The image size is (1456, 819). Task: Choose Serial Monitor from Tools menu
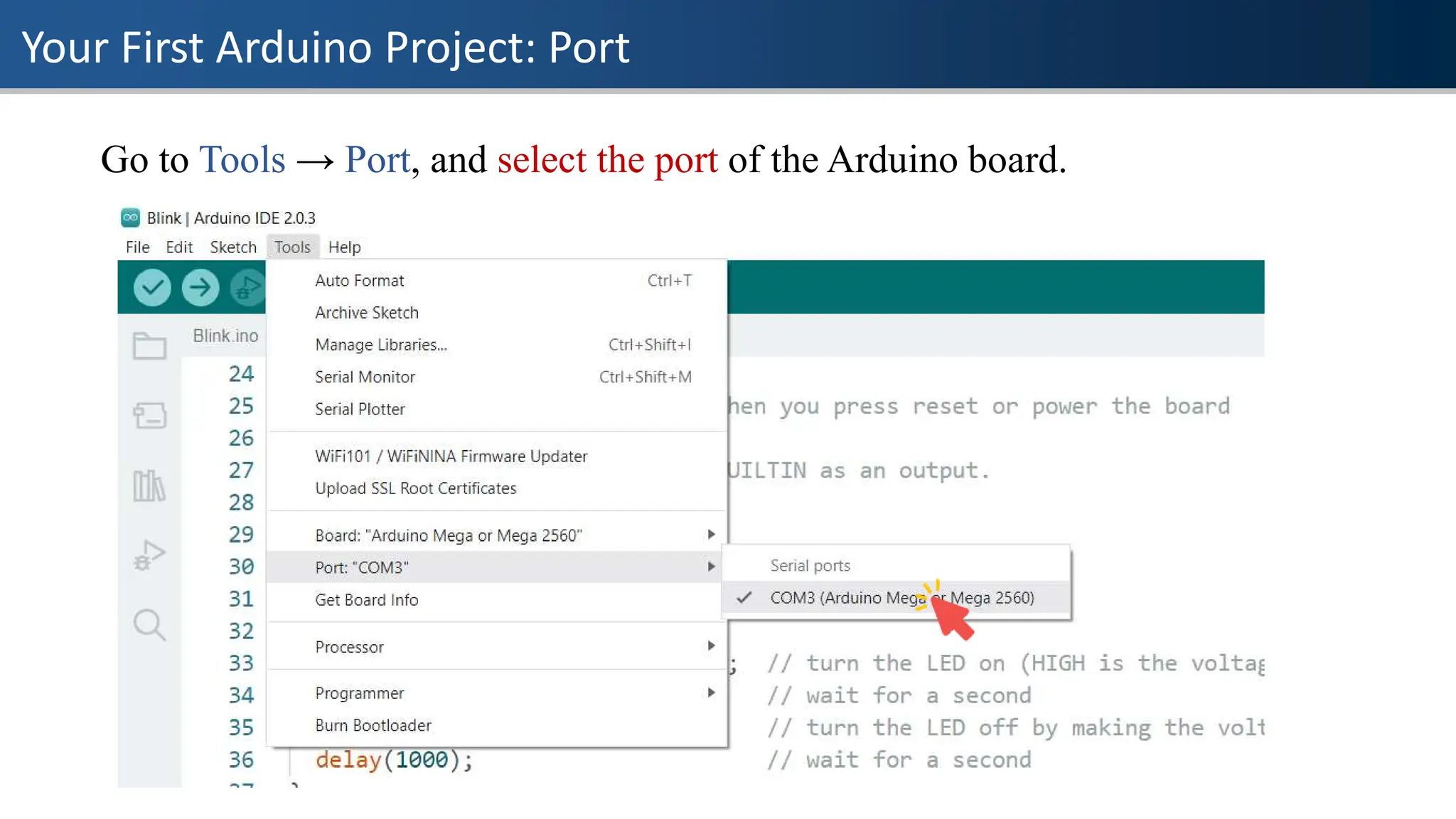[365, 378]
